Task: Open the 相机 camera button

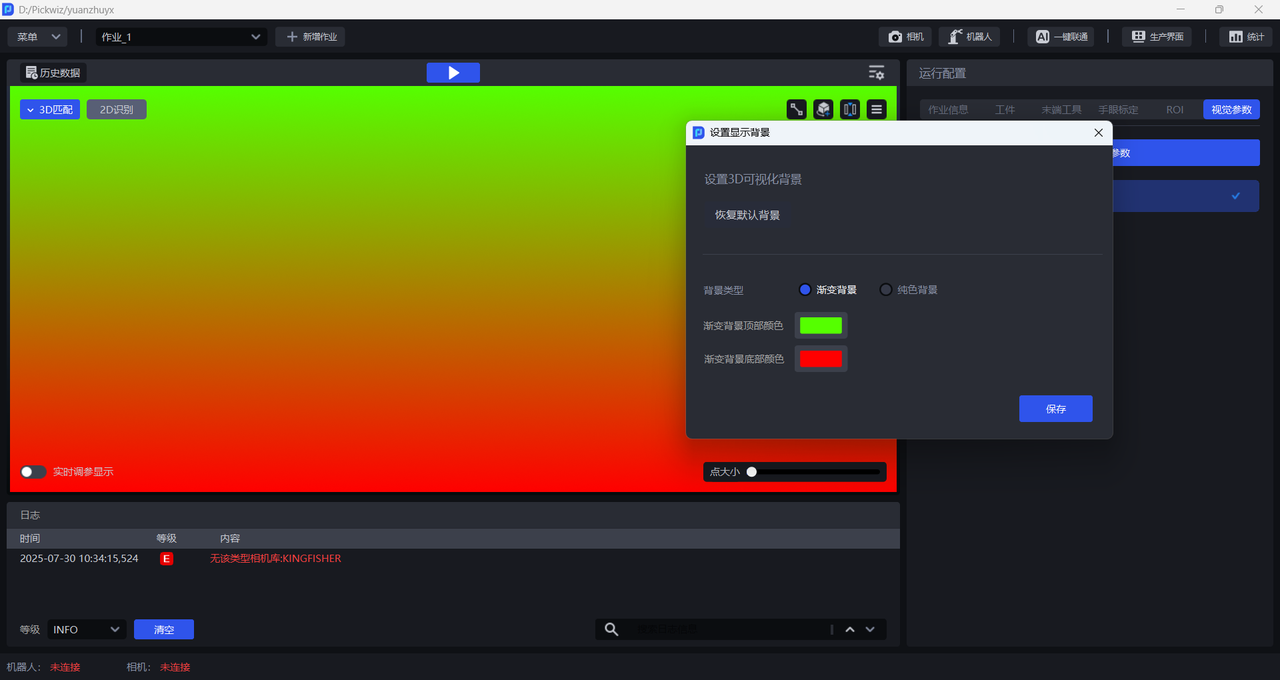Action: [906, 37]
